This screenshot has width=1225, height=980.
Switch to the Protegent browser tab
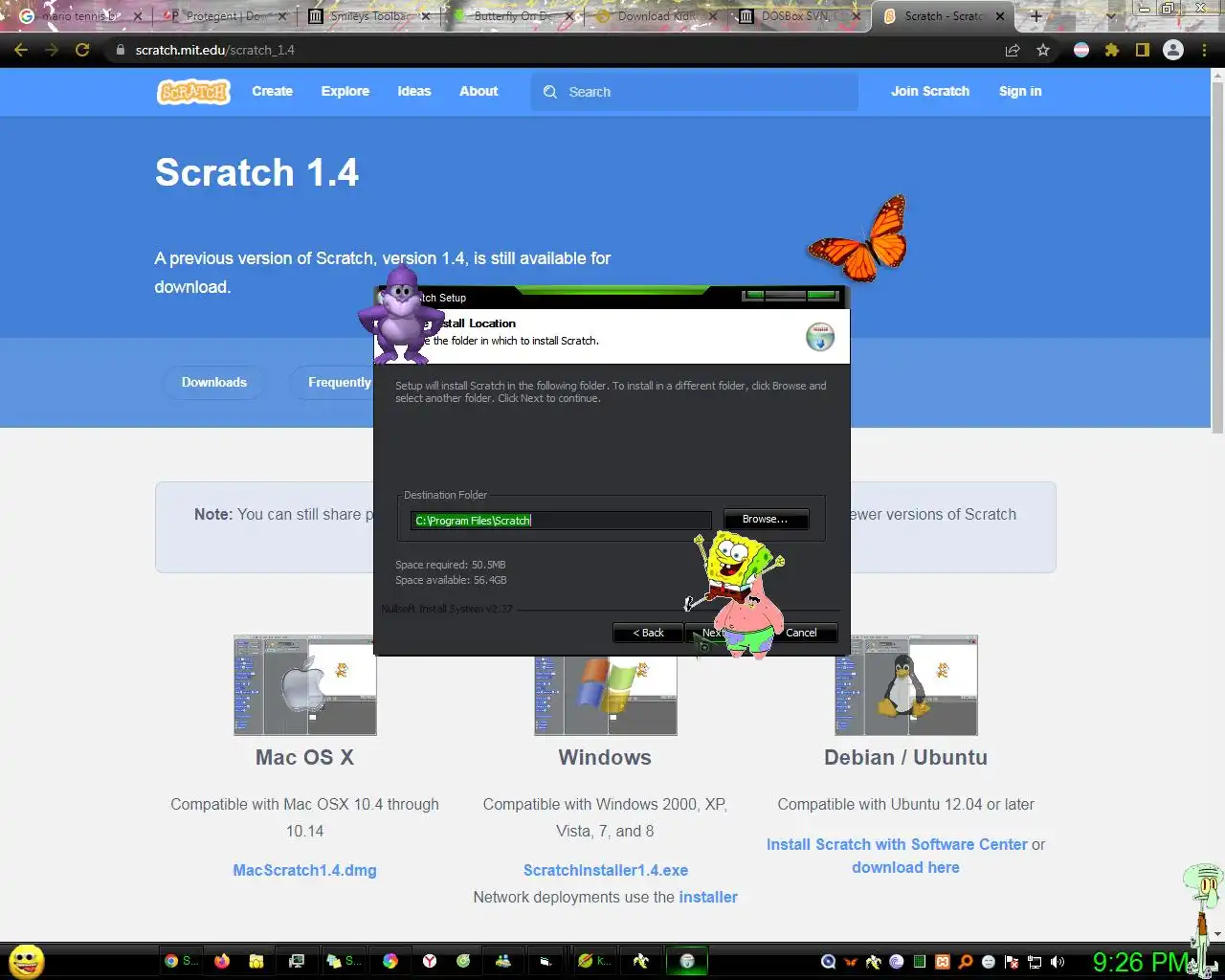click(x=225, y=16)
